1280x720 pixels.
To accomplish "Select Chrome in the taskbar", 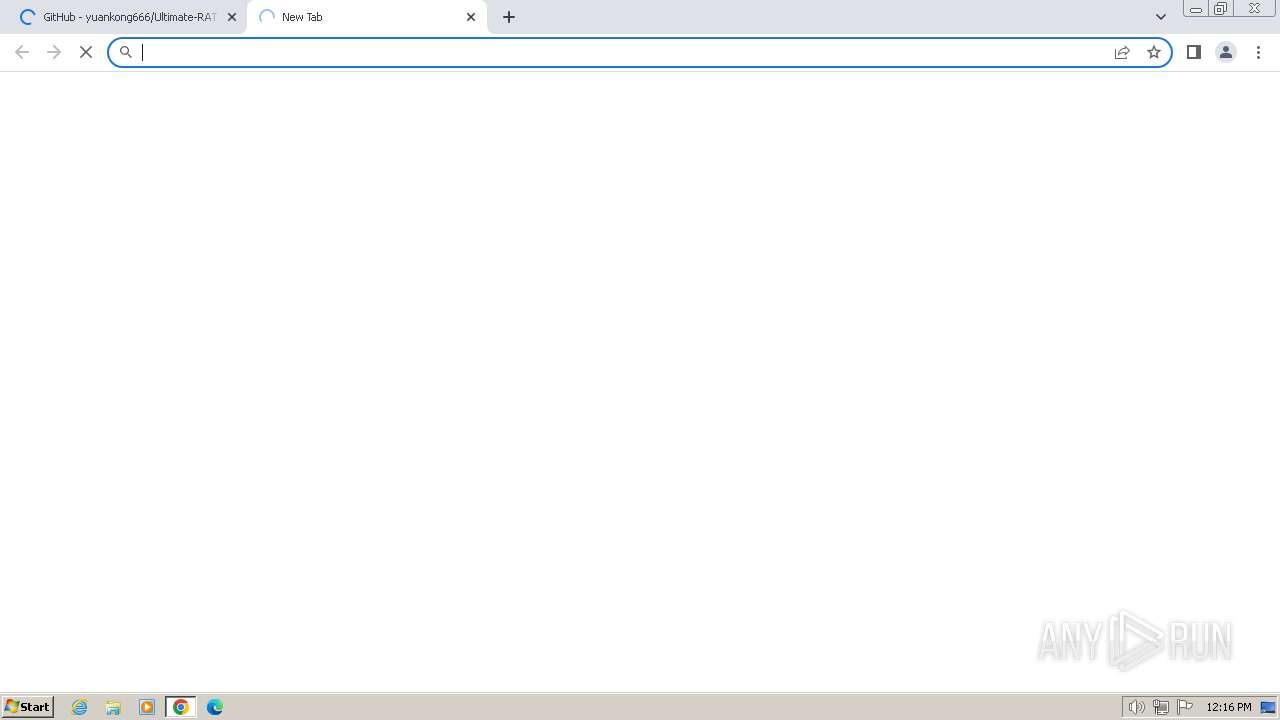I will (181, 707).
